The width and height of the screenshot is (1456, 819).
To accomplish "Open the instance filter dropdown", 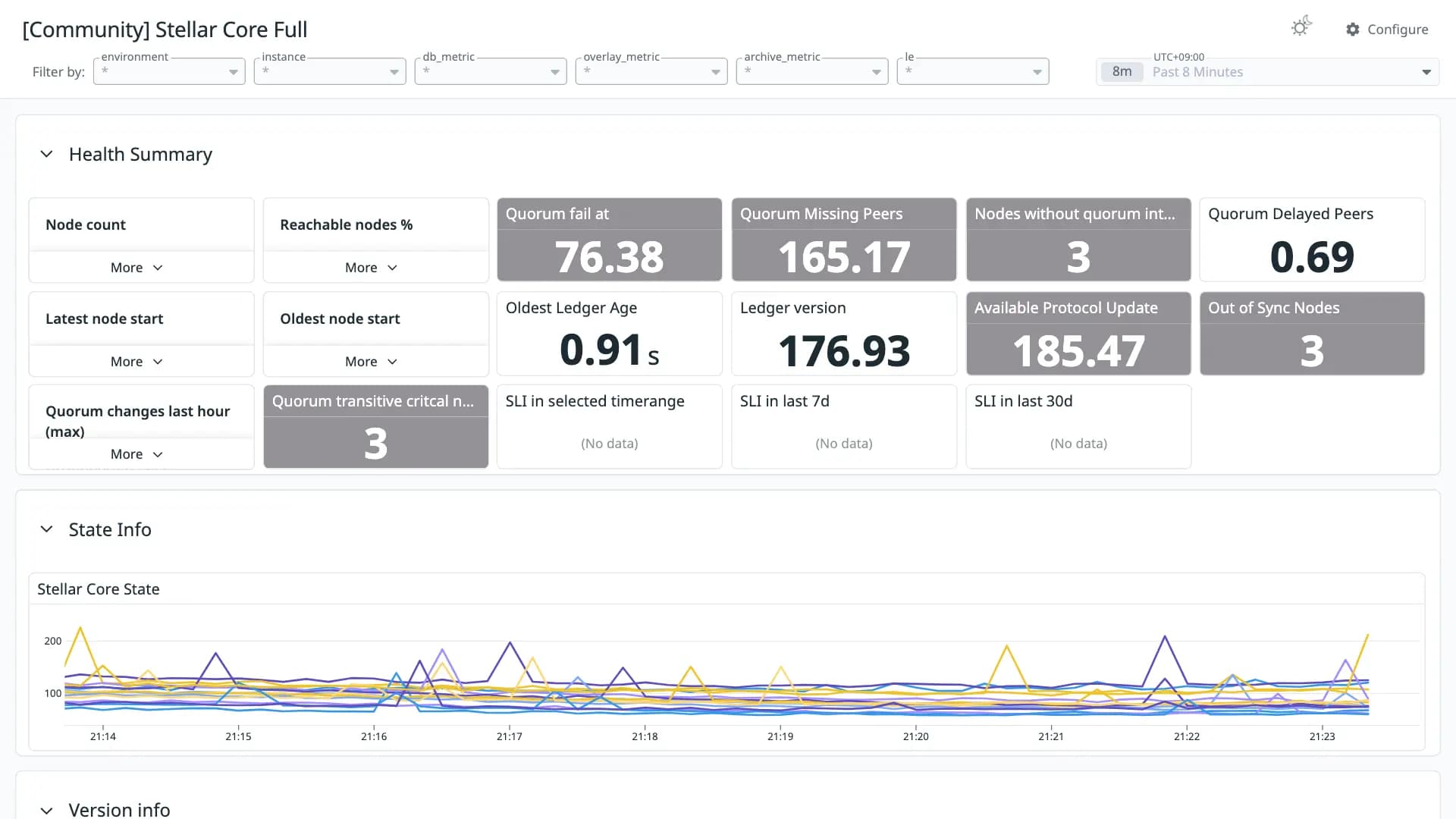I will pyautogui.click(x=330, y=71).
